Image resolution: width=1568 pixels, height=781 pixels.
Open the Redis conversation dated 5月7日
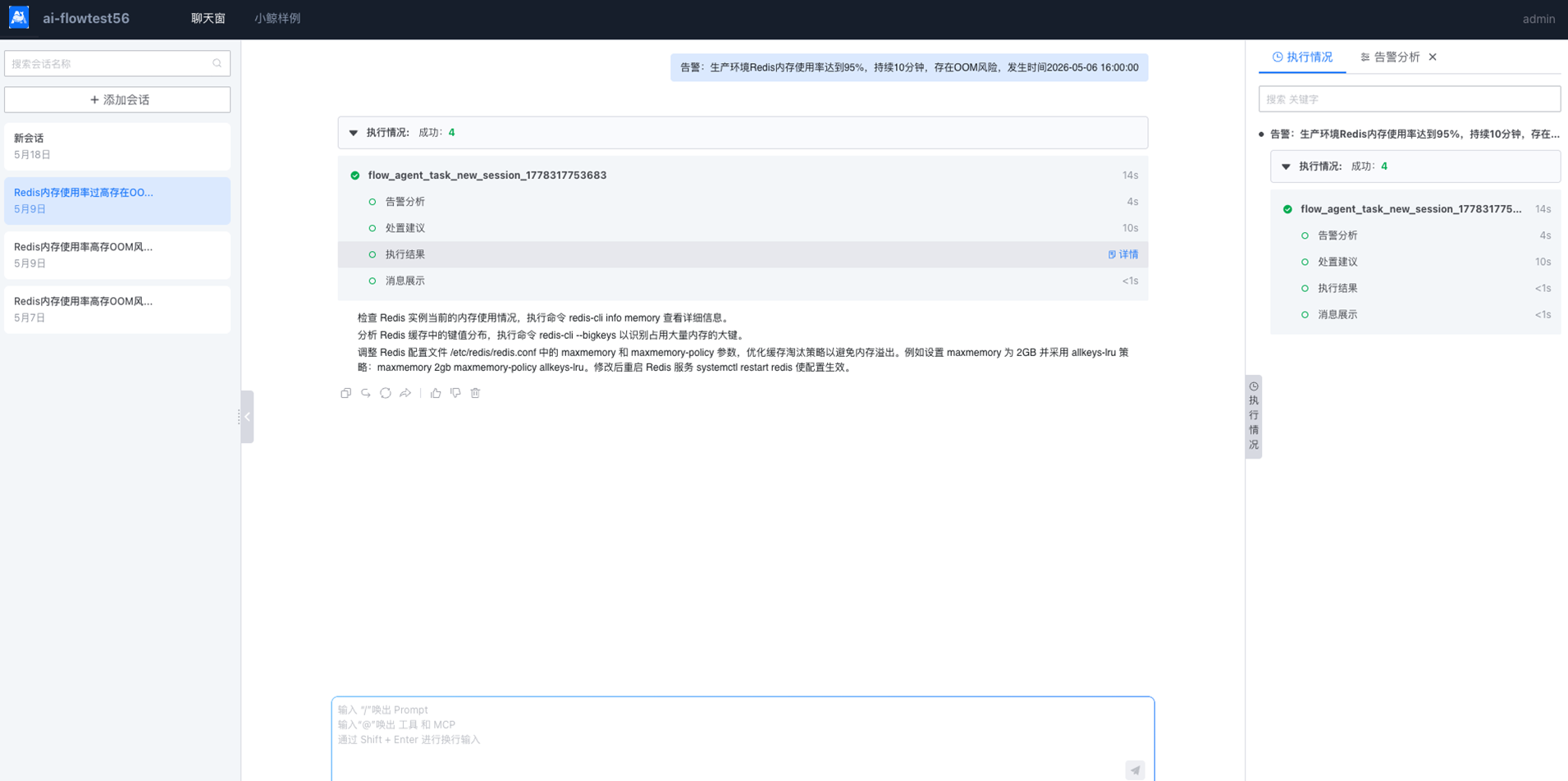(117, 309)
